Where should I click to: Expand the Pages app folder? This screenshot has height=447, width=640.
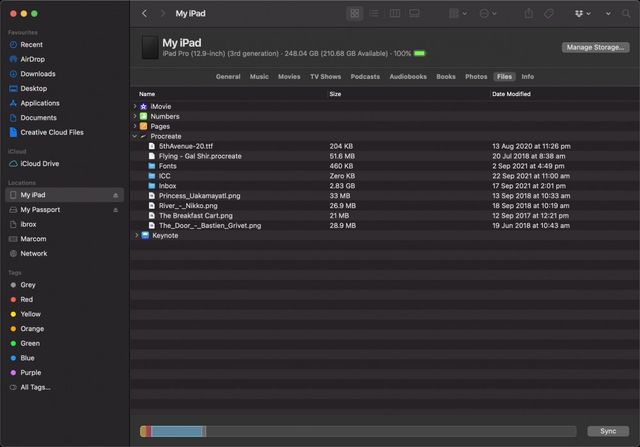(x=135, y=126)
